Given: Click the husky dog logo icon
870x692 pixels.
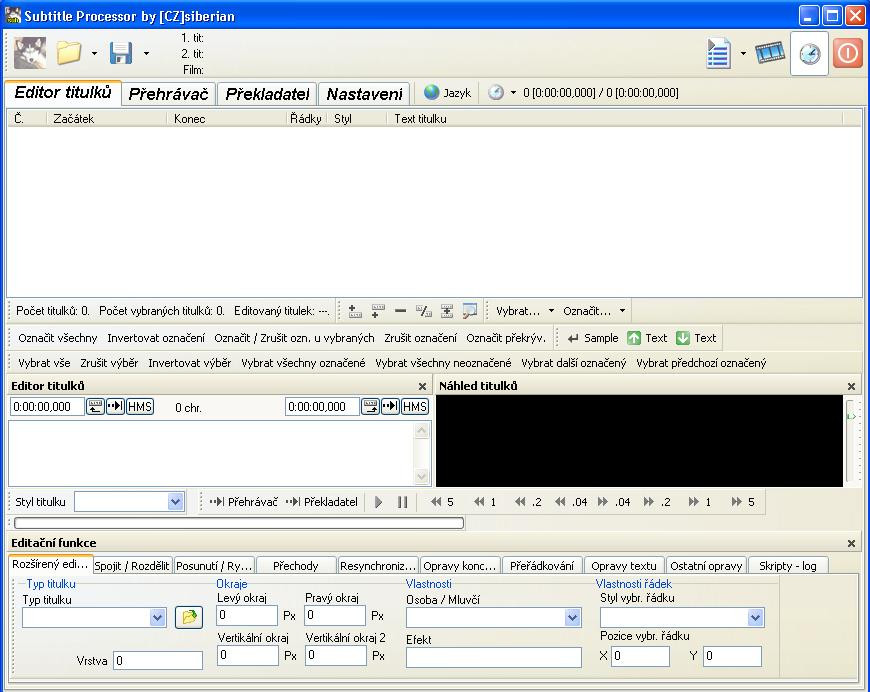Looking at the screenshot, I should 30,53.
